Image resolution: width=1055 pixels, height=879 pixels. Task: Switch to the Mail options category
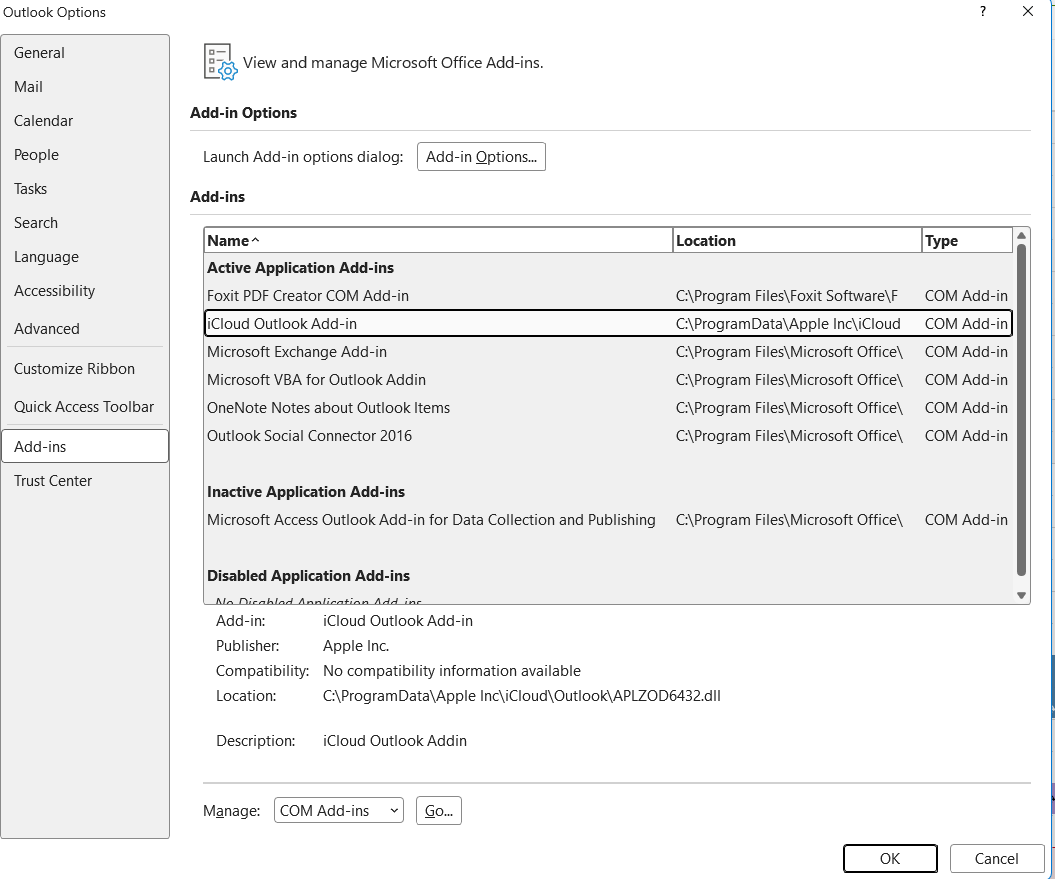tap(85, 87)
